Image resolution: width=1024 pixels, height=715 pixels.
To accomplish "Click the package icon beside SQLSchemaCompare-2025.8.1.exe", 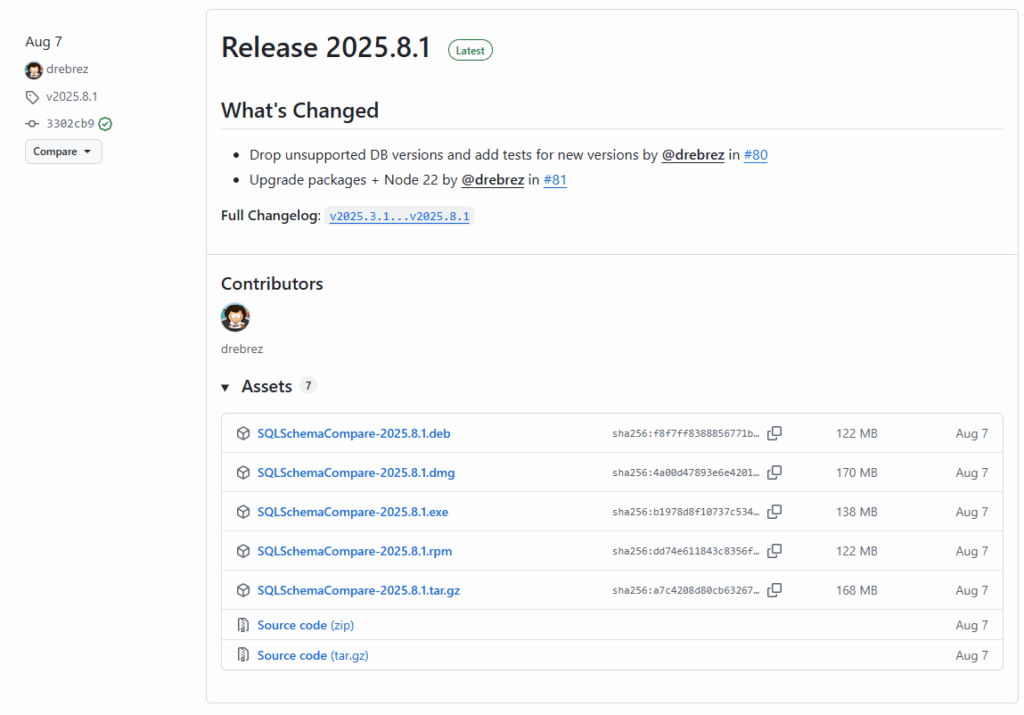I will (x=243, y=512).
